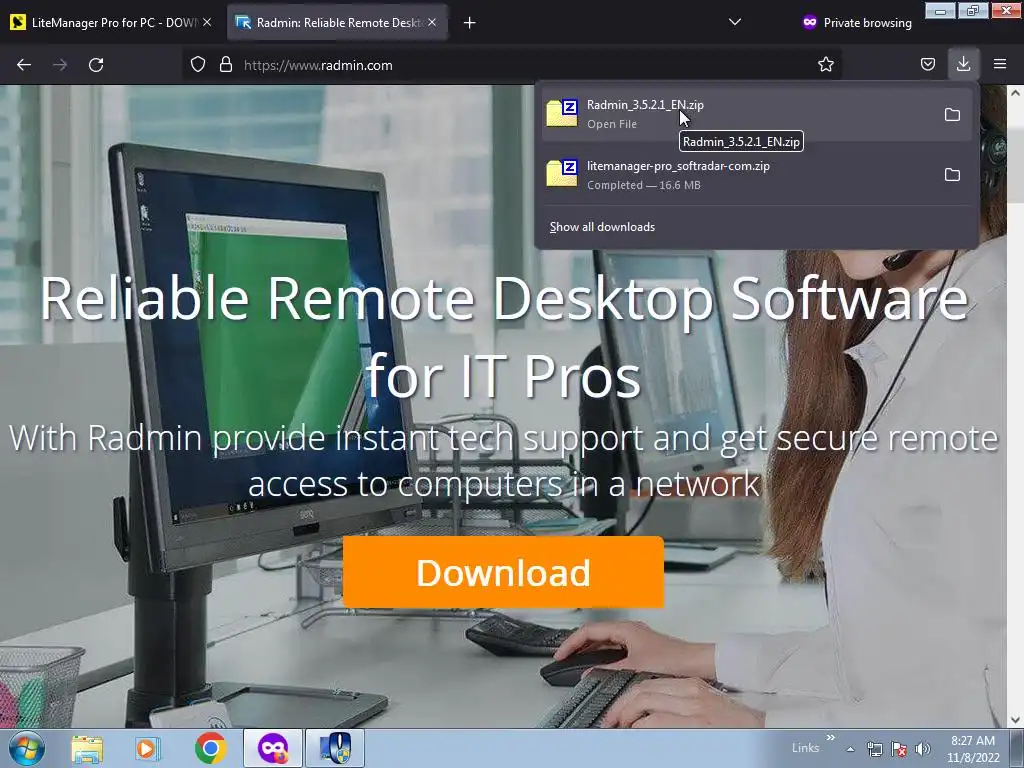The image size is (1024, 768).
Task: Show litemanager-pro zip in its folder
Action: tap(952, 174)
